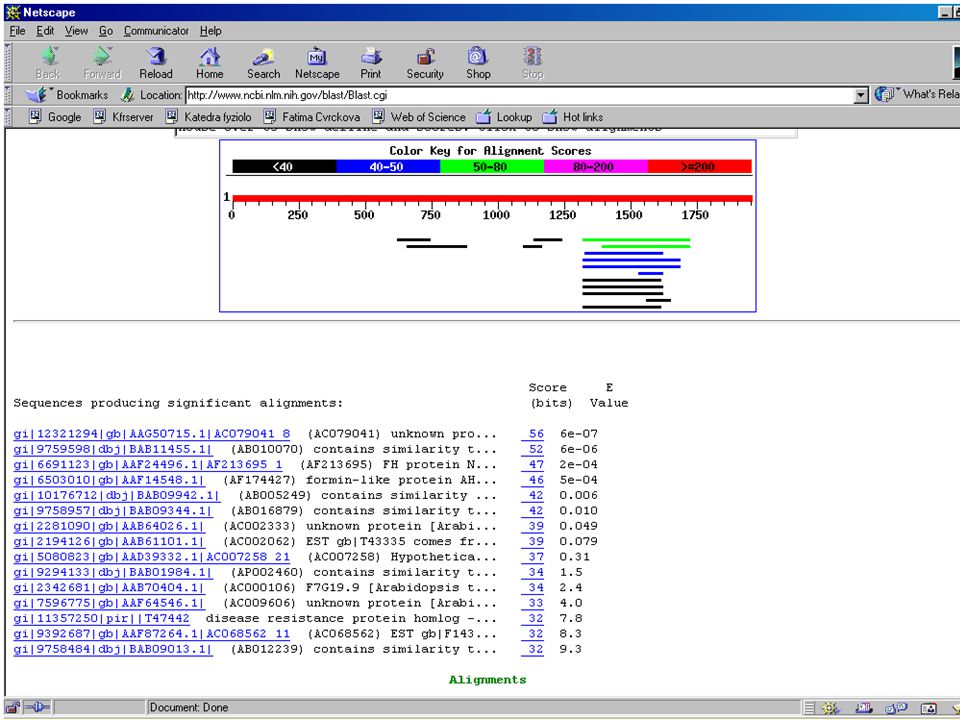Open the File menu

click(x=17, y=31)
